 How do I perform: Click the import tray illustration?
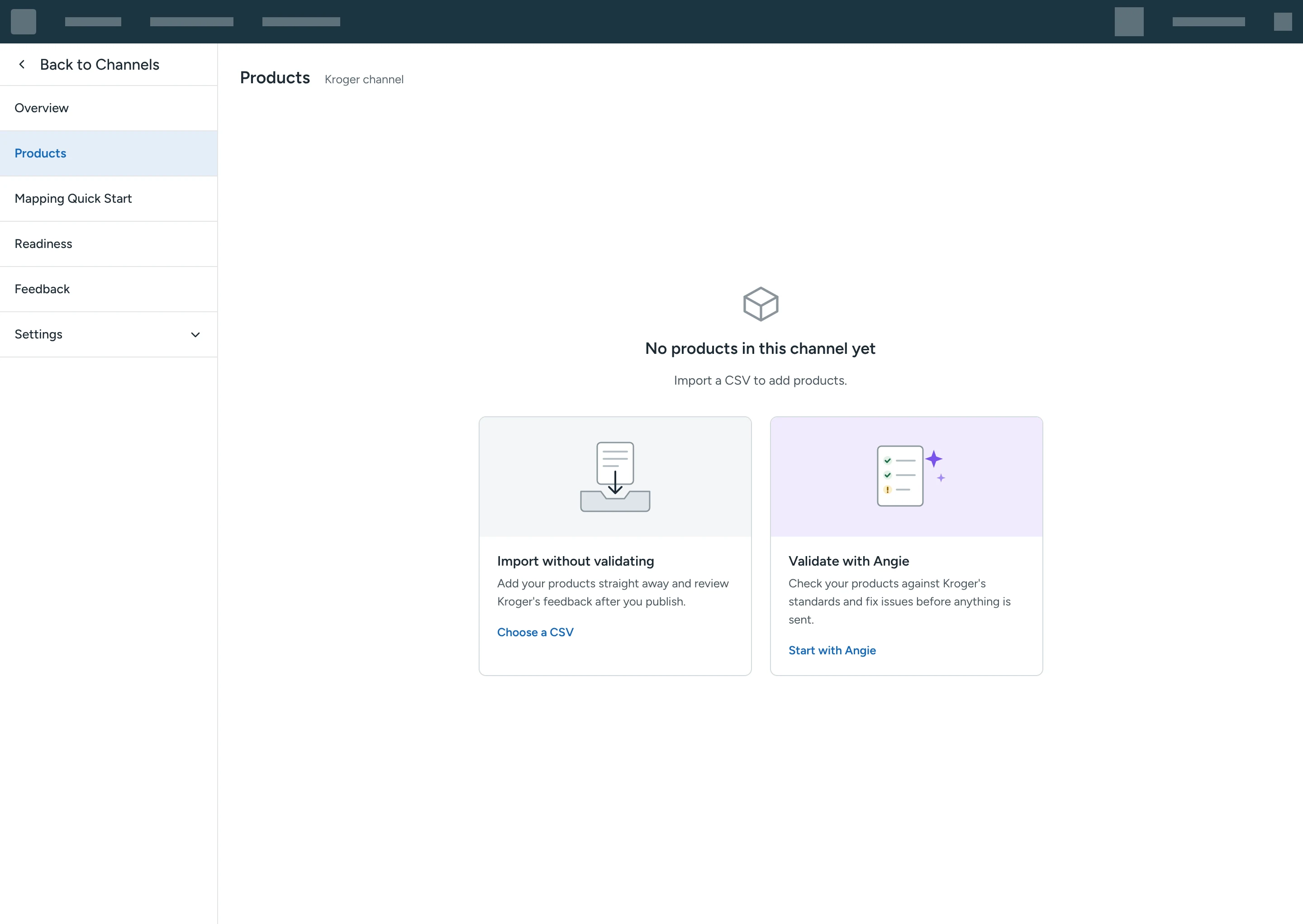[x=615, y=477]
